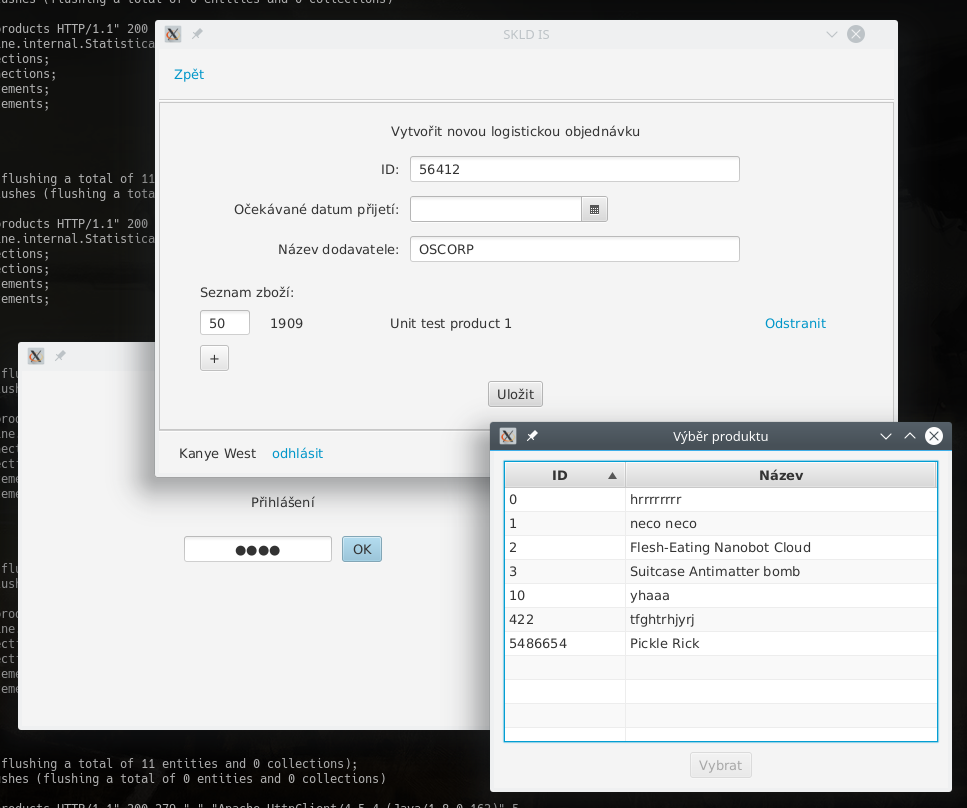Image resolution: width=967 pixels, height=808 pixels.
Task: Sort by the ID column header
Action: tap(565, 476)
